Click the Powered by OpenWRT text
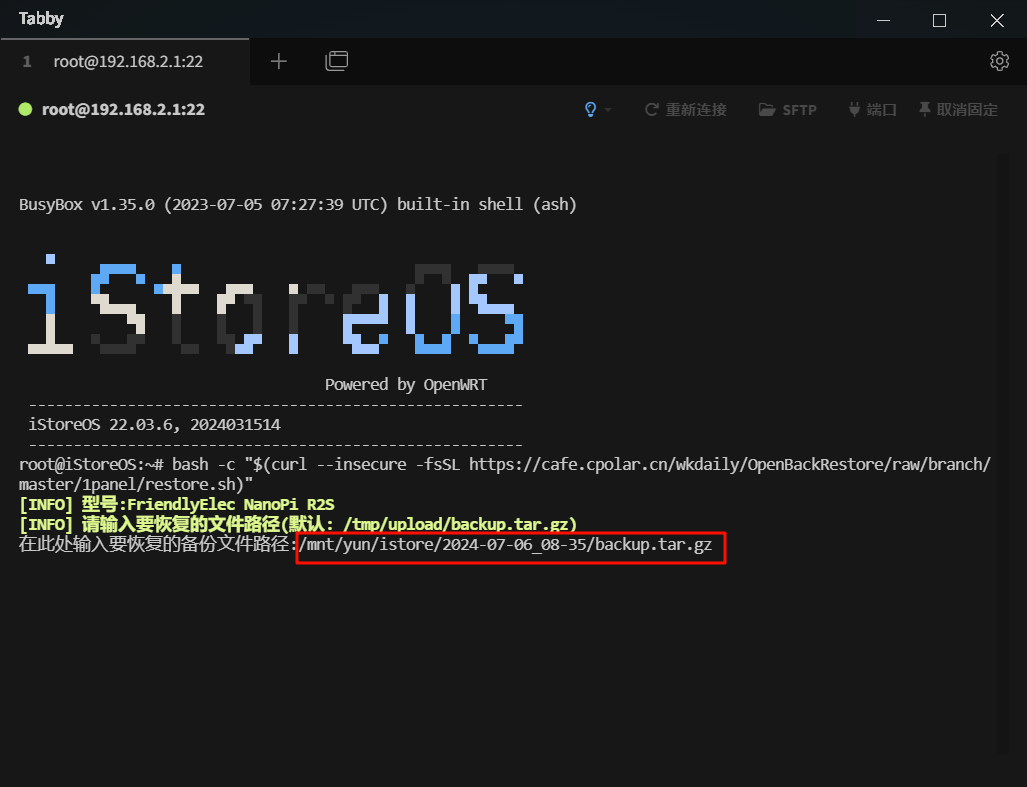Screen dimensions: 1027x787 pos(406,384)
